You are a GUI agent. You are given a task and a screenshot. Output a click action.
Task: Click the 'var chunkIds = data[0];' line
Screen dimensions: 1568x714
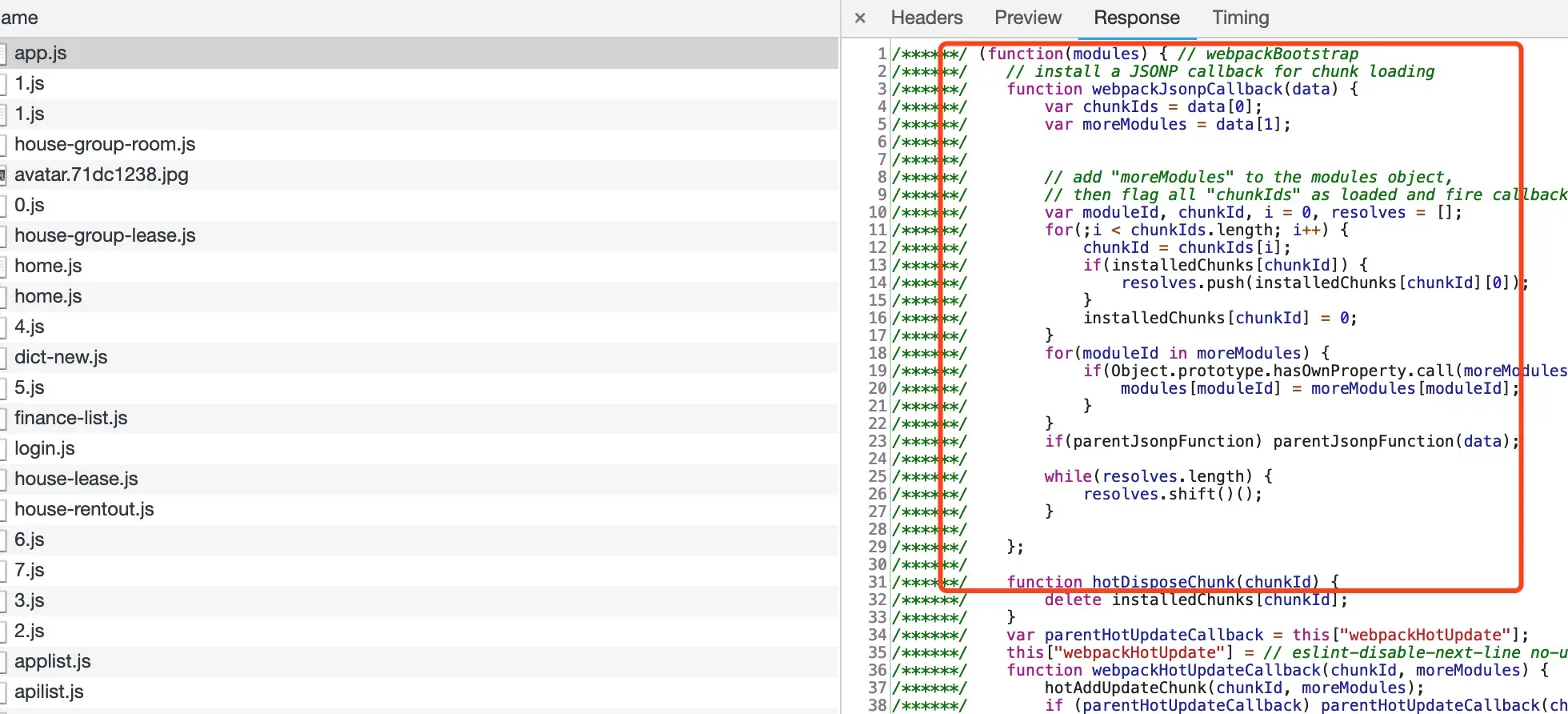pos(1153,106)
